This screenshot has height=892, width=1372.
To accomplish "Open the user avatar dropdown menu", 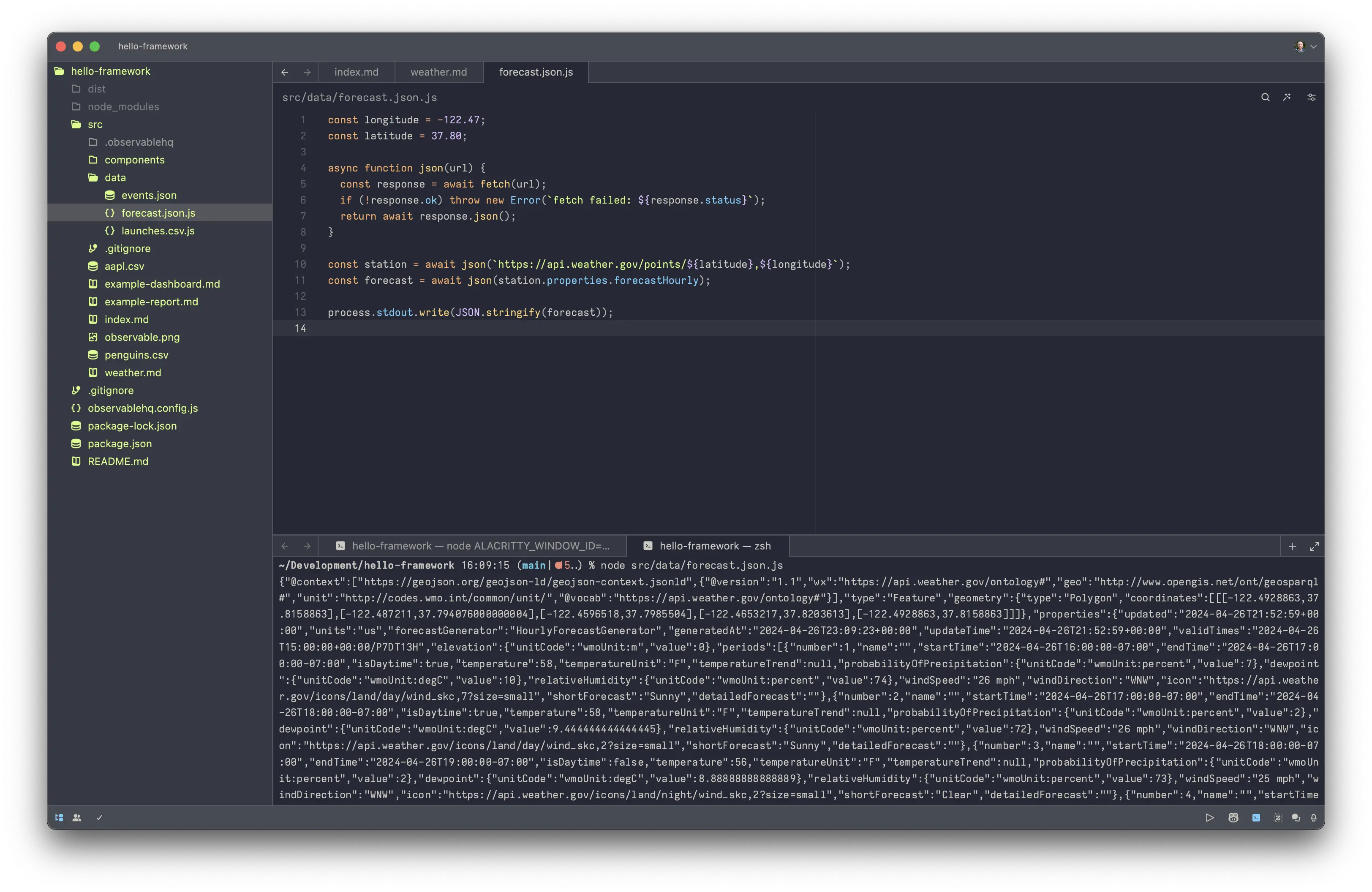I will click(1305, 47).
